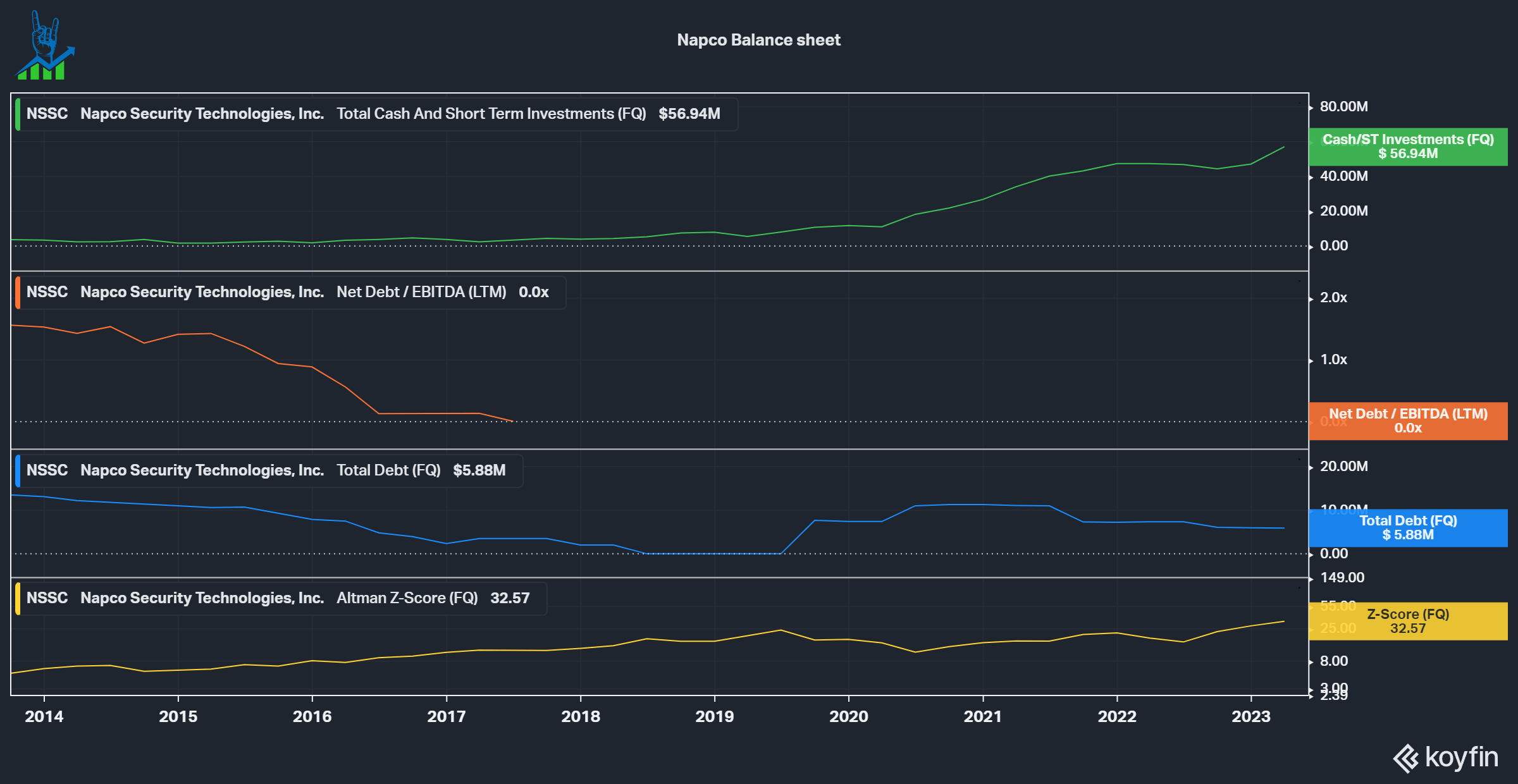Screen dimensions: 1518x784
Task: Click the blue Total Debt legend color bar
Action: pos(18,470)
